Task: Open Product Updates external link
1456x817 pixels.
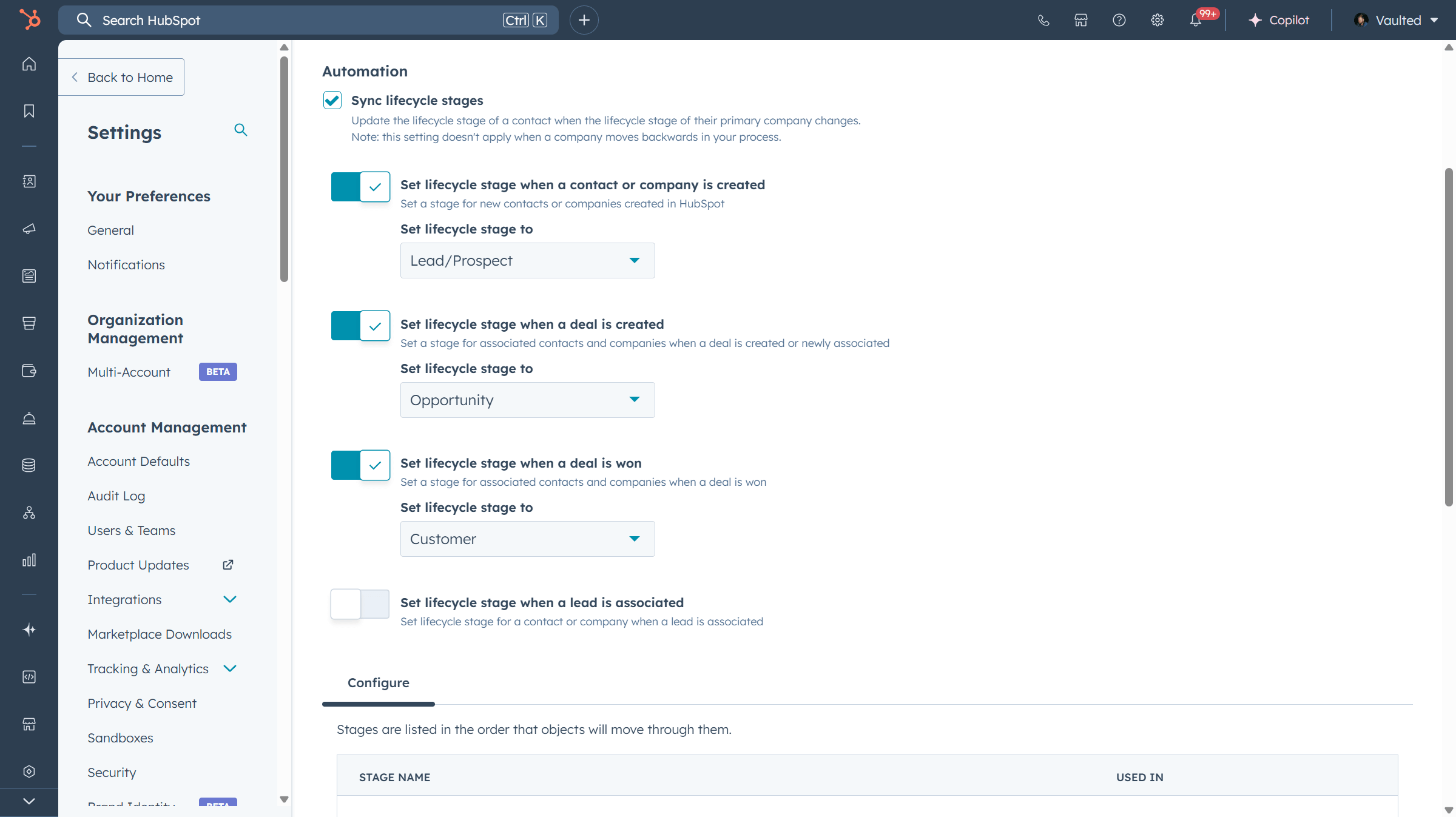Action: [x=138, y=565]
